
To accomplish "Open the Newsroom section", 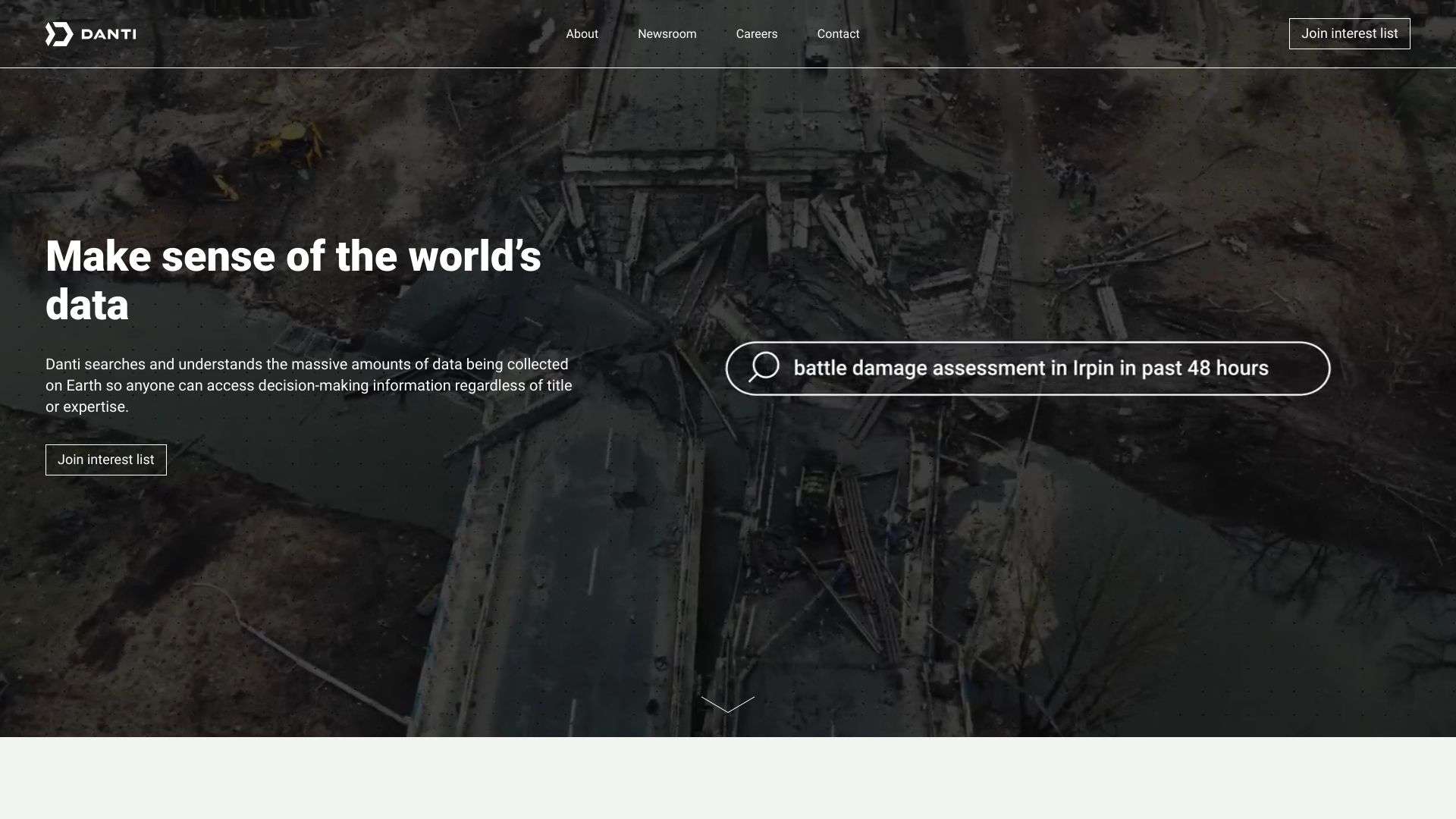I will (667, 33).
